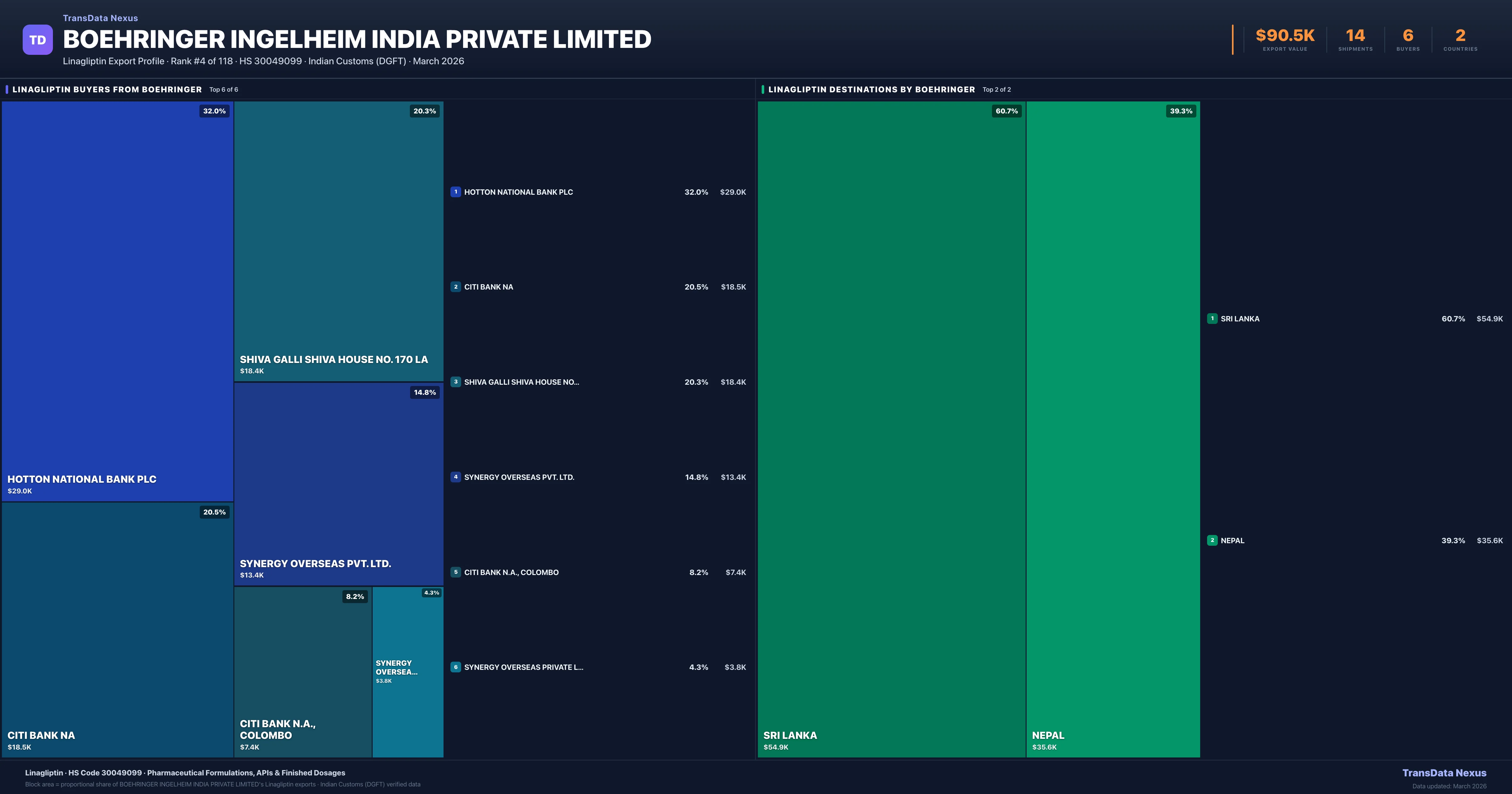This screenshot has width=1512, height=794.
Task: Open the Linagliptin Buyers from Boehringer heading
Action: coord(107,89)
